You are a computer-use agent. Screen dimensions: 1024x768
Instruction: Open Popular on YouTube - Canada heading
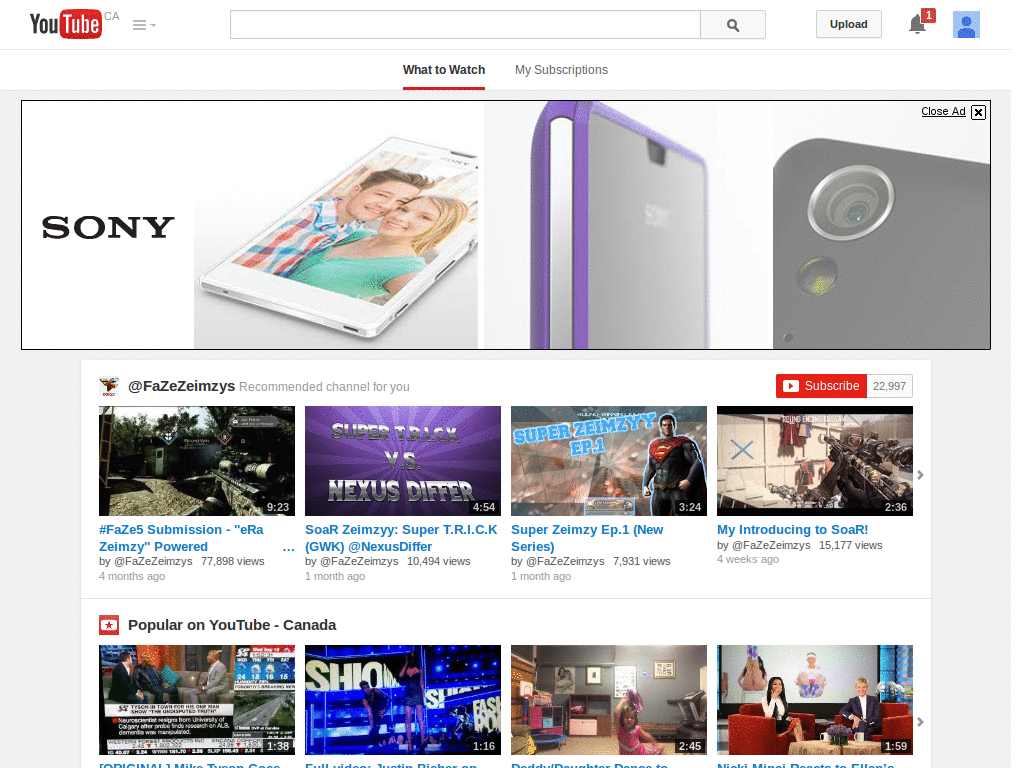point(232,625)
